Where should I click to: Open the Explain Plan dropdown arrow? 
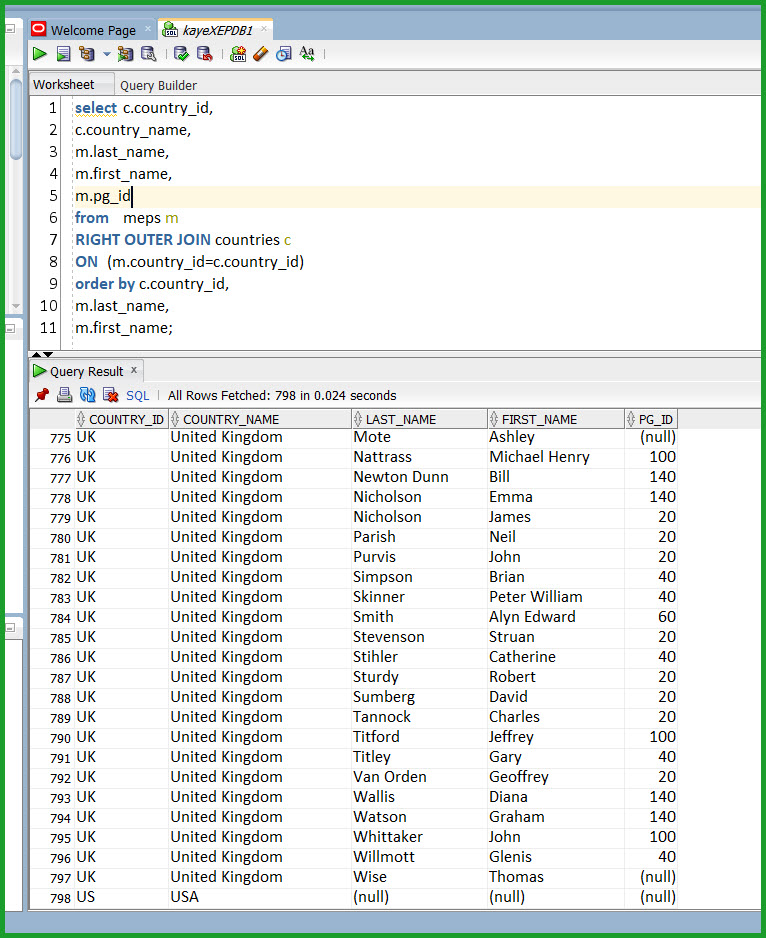(x=107, y=54)
